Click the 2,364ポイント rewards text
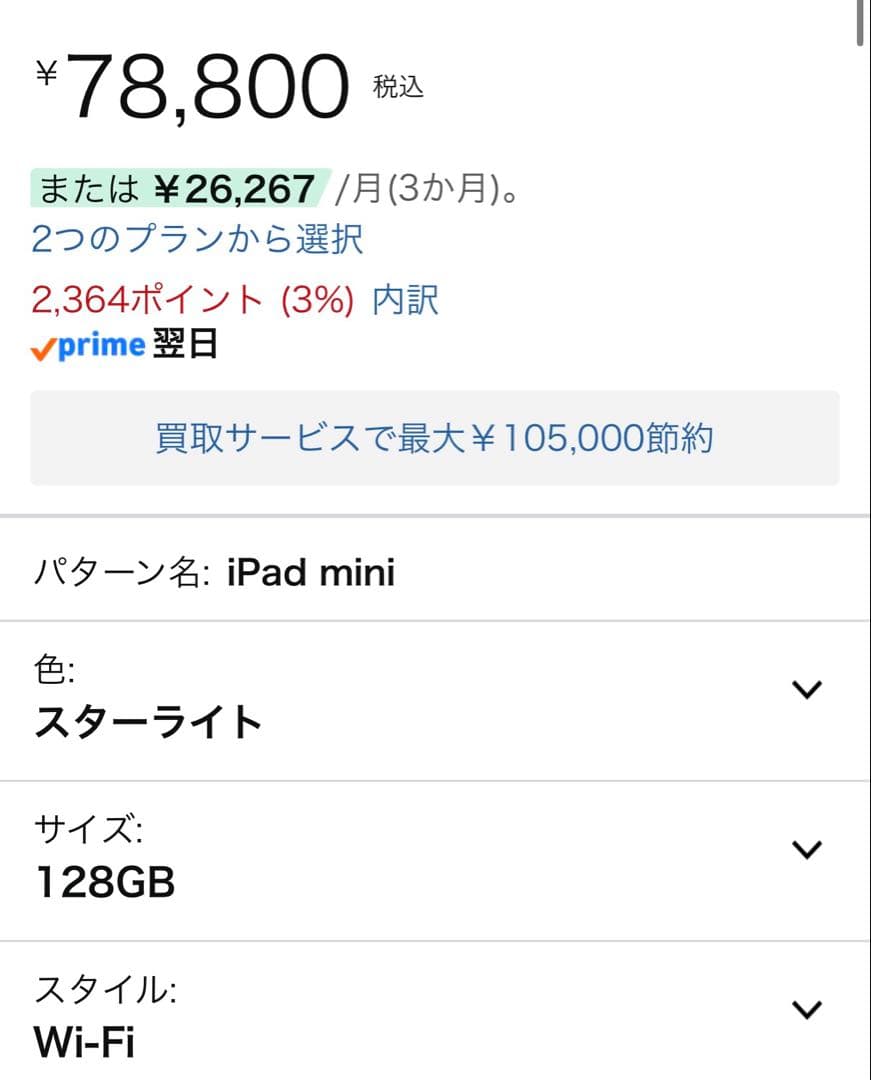The image size is (871, 1080). 135,298
